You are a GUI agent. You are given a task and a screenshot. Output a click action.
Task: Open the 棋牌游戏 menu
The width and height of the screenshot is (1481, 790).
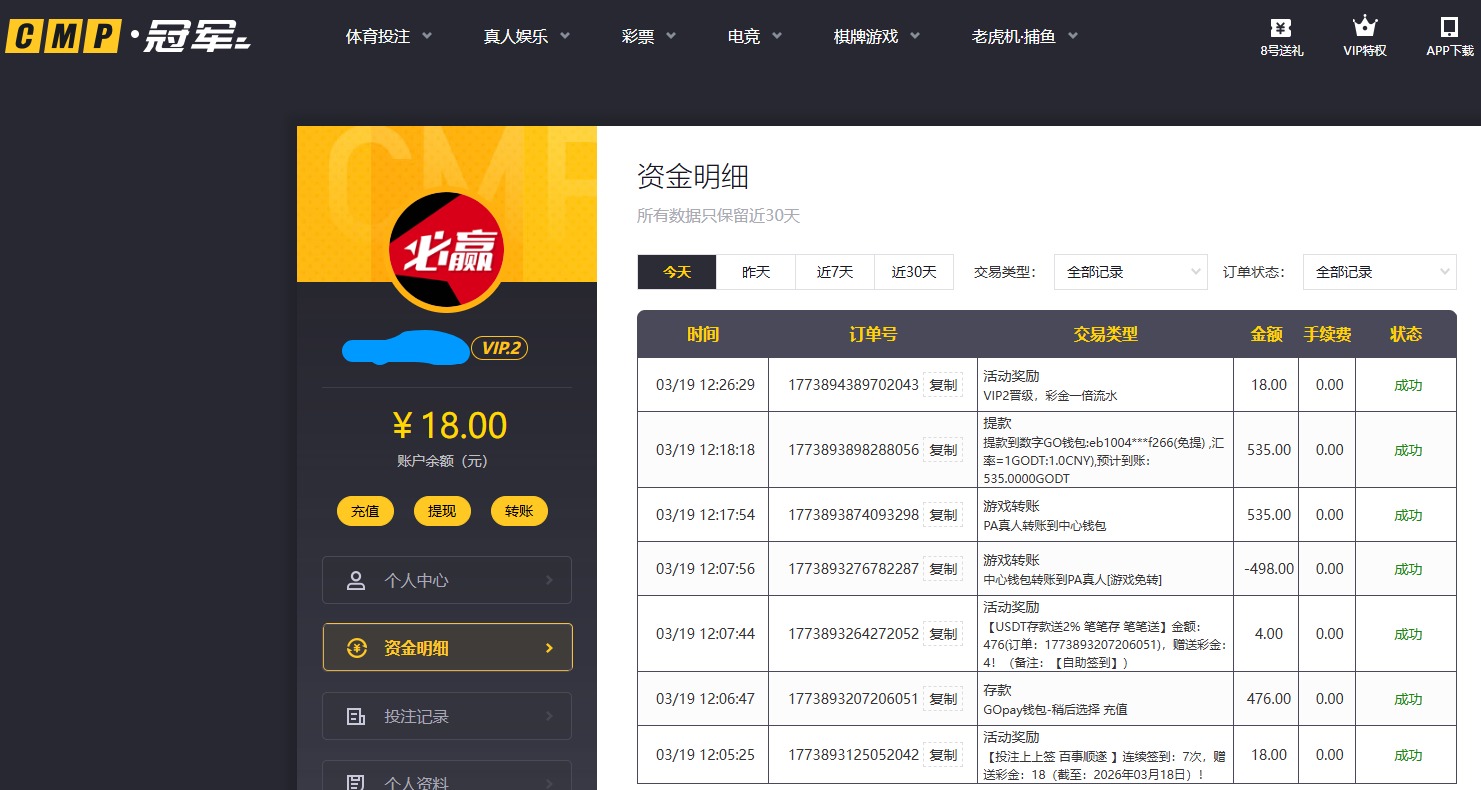[875, 34]
